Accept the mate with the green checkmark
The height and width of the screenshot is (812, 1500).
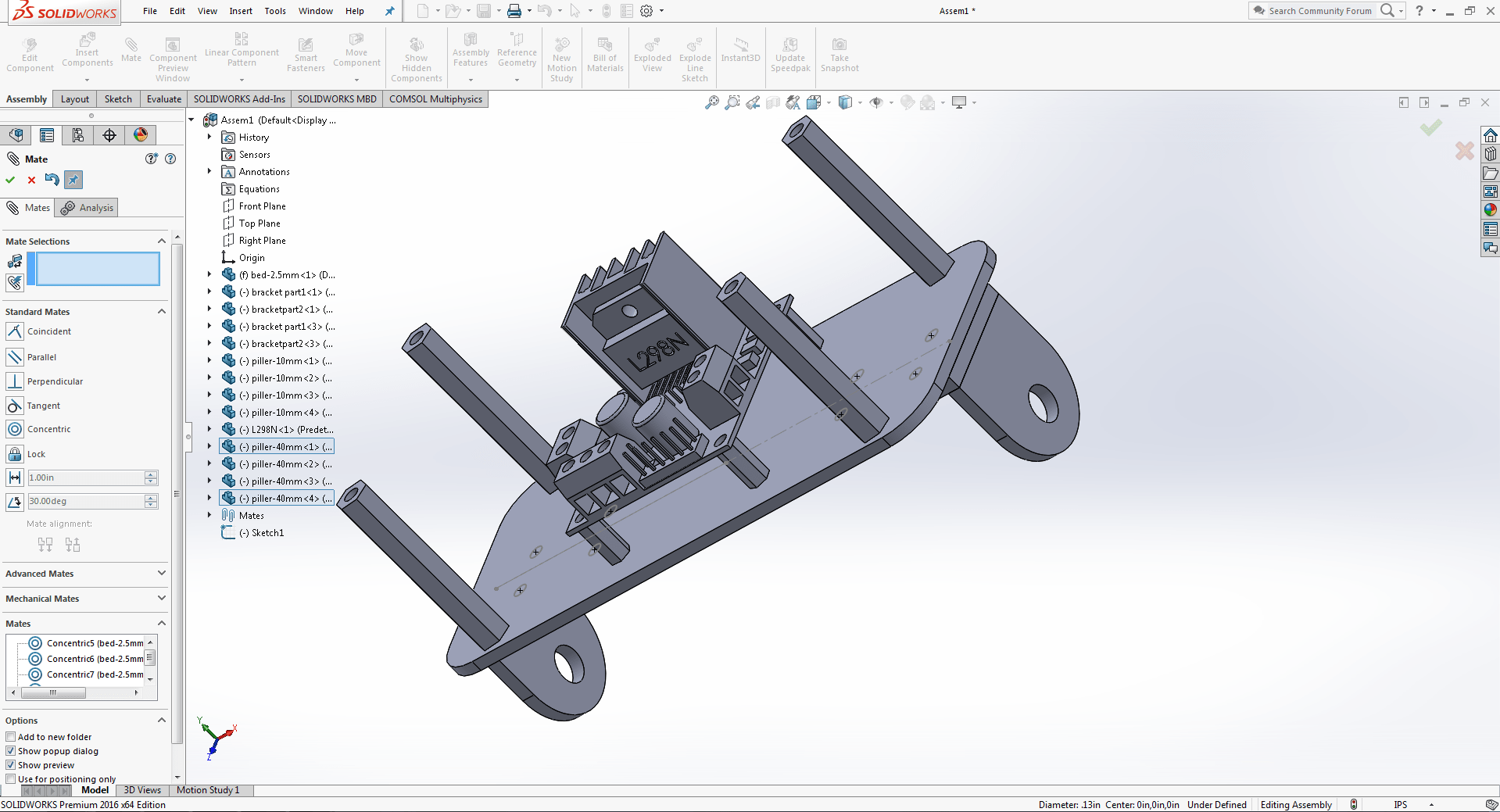(10, 180)
